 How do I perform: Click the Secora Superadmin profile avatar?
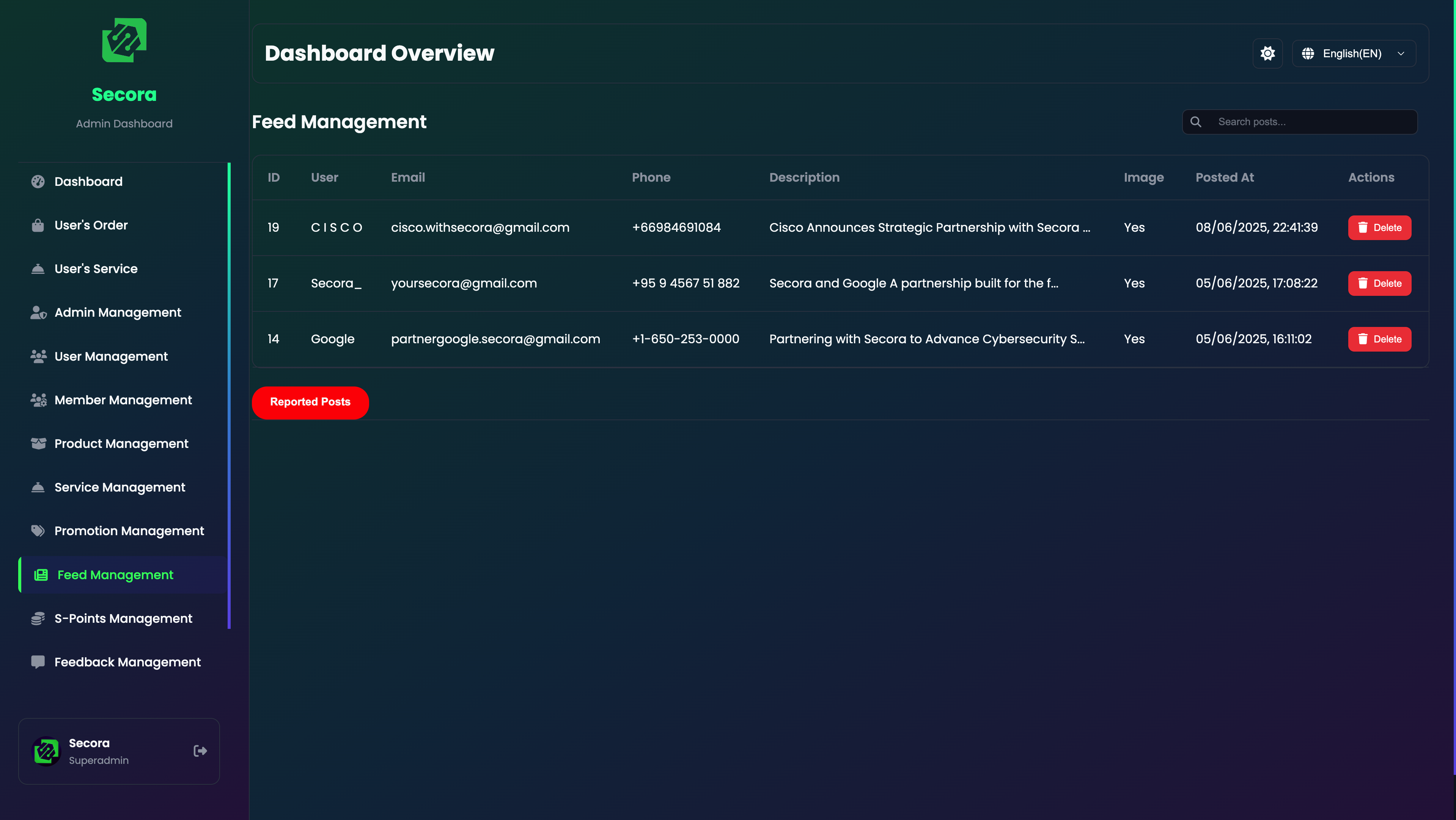[x=46, y=751]
